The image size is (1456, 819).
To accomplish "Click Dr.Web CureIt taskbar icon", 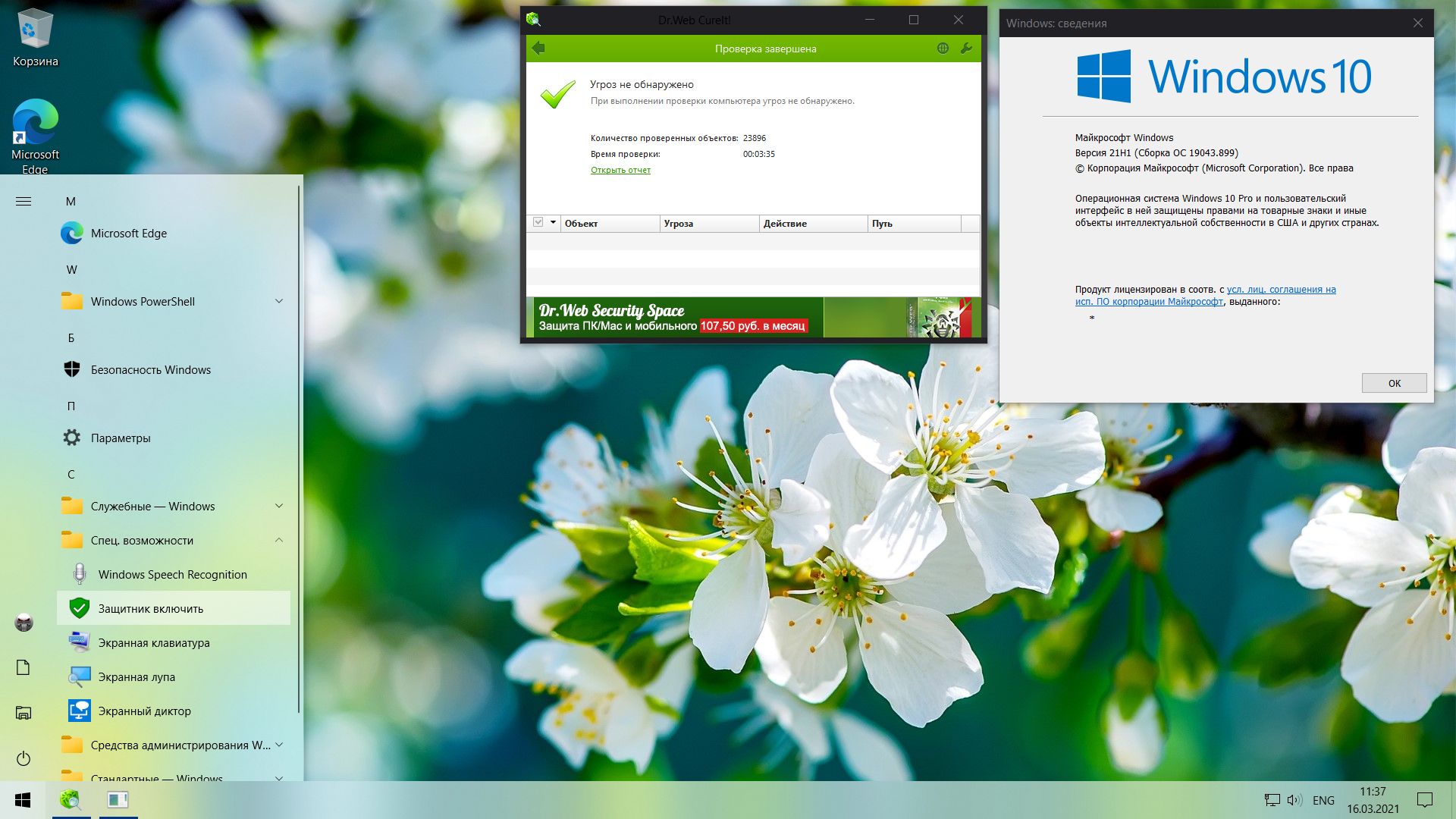I will pyautogui.click(x=71, y=799).
